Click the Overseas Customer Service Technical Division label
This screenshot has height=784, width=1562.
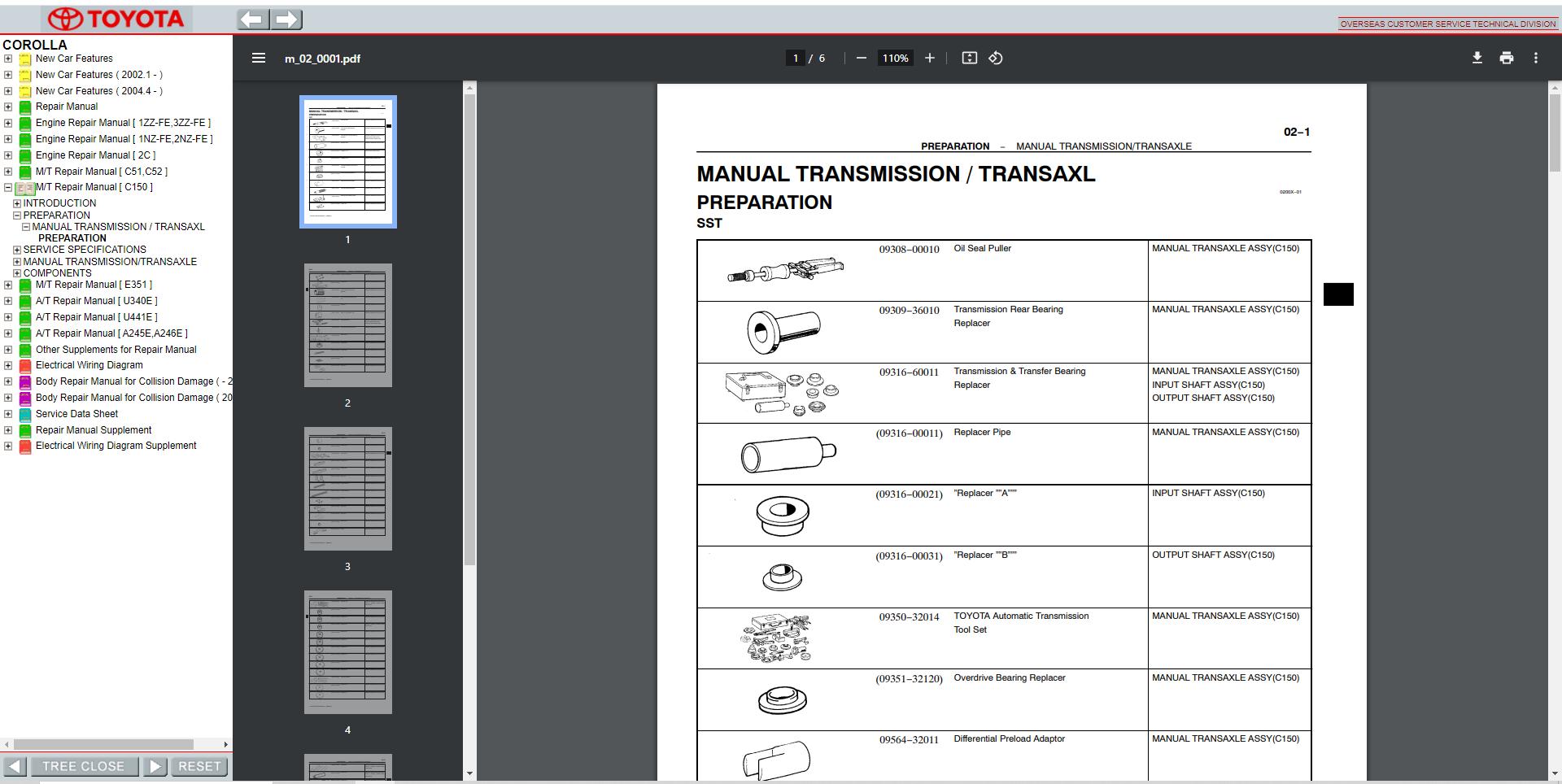(1448, 24)
